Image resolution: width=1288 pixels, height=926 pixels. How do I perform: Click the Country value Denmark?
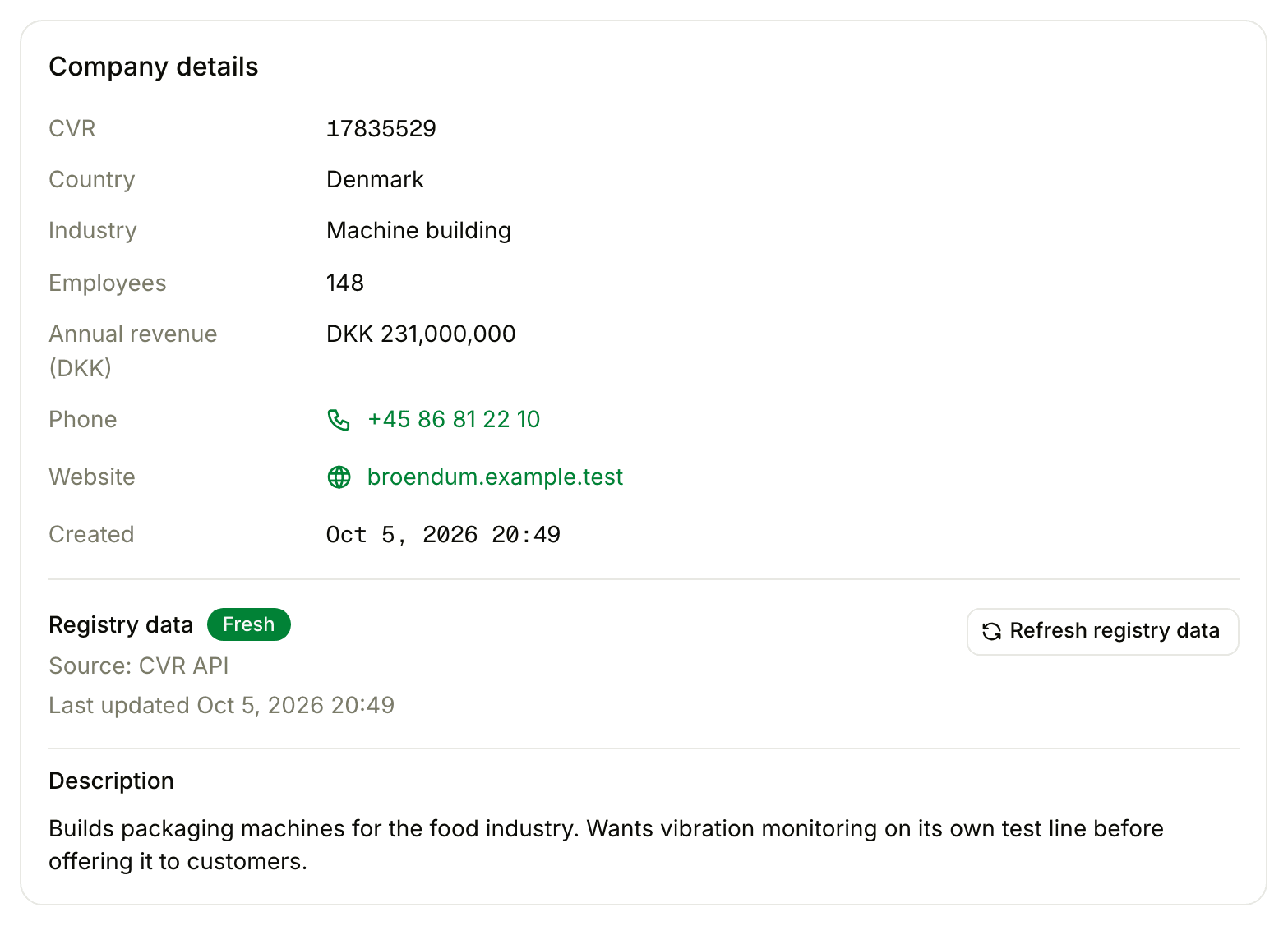click(375, 180)
